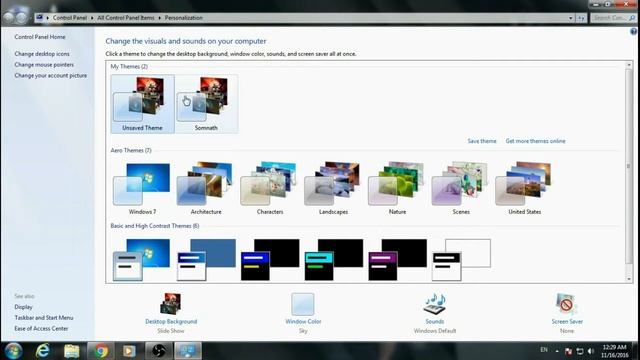Select high contrast theme with blue title bar
This screenshot has width=640, height=360.
[270, 260]
